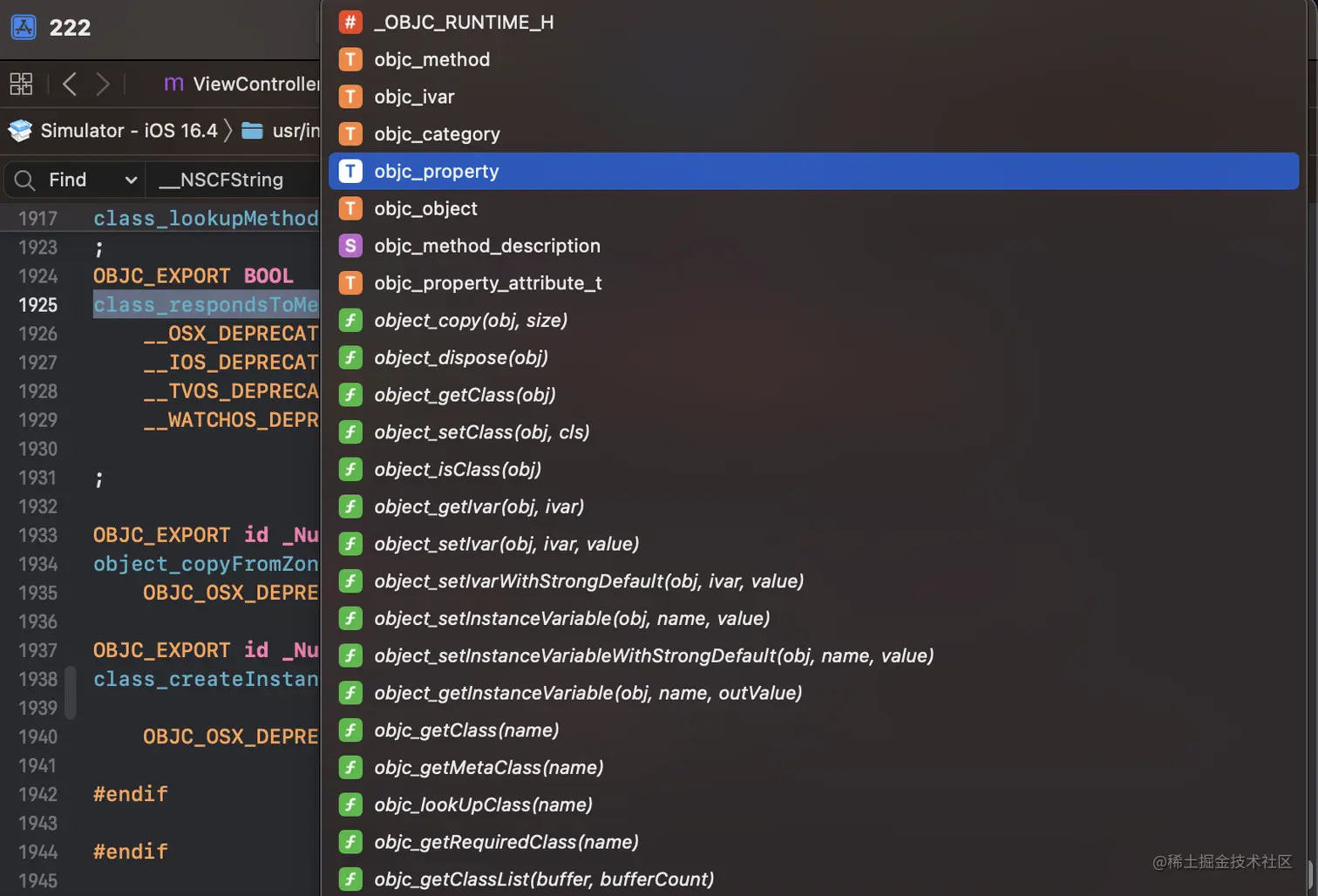Click the typedef icon for objc_method
This screenshot has height=896, width=1318.
tap(350, 59)
